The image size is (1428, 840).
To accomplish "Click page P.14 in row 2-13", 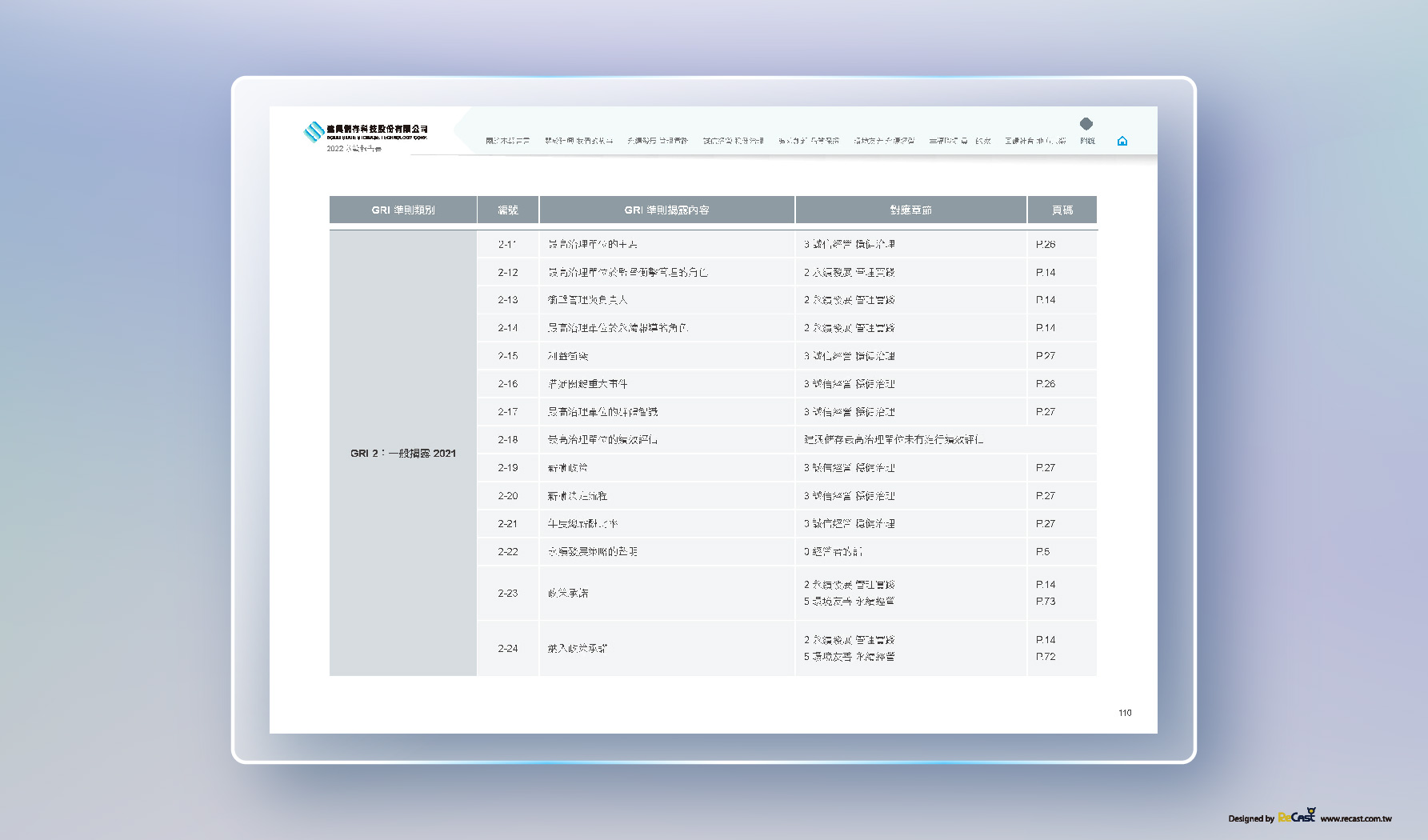I will pyautogui.click(x=1046, y=300).
